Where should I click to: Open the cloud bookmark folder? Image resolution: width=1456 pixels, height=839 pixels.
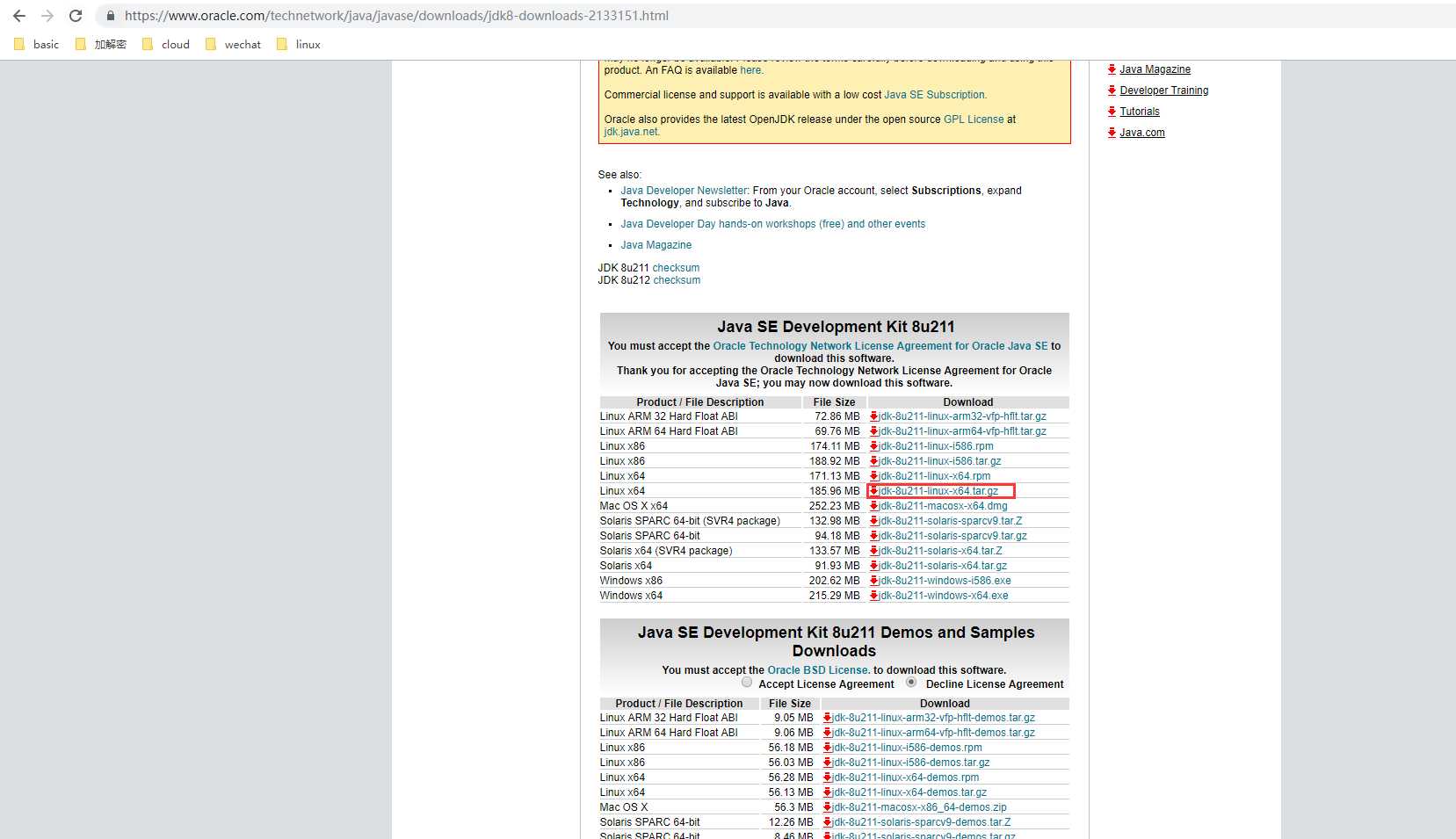pyautogui.click(x=166, y=44)
